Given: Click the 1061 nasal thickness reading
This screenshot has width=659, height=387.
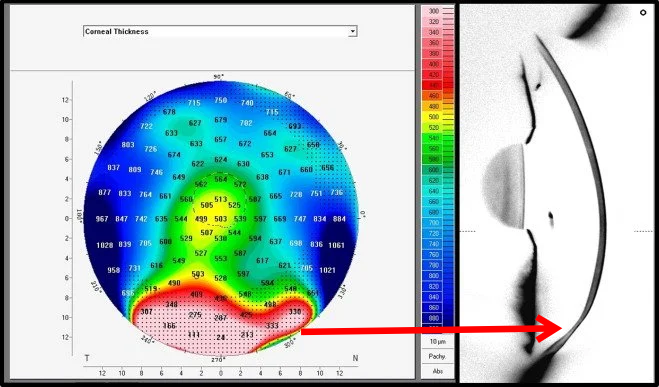Looking at the screenshot, I should click(336, 245).
